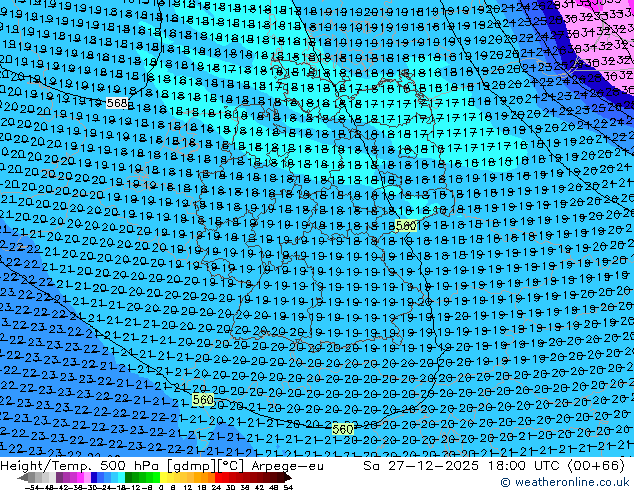The image size is (634, 490).
Task: Pick the dark blue -30 swatch in legend
Action: point(94,478)
